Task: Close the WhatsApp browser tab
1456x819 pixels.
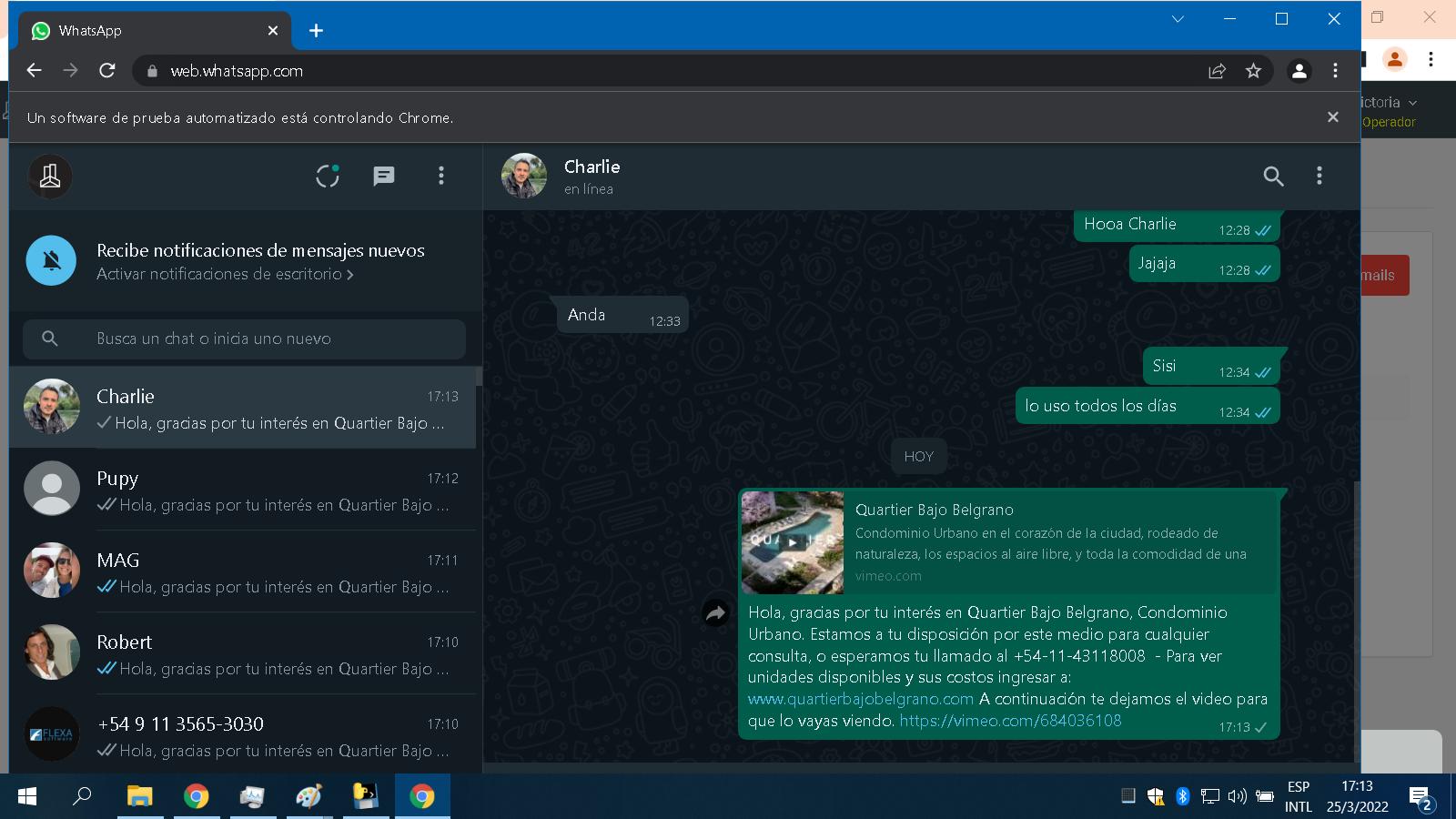Action: pyautogui.click(x=273, y=31)
